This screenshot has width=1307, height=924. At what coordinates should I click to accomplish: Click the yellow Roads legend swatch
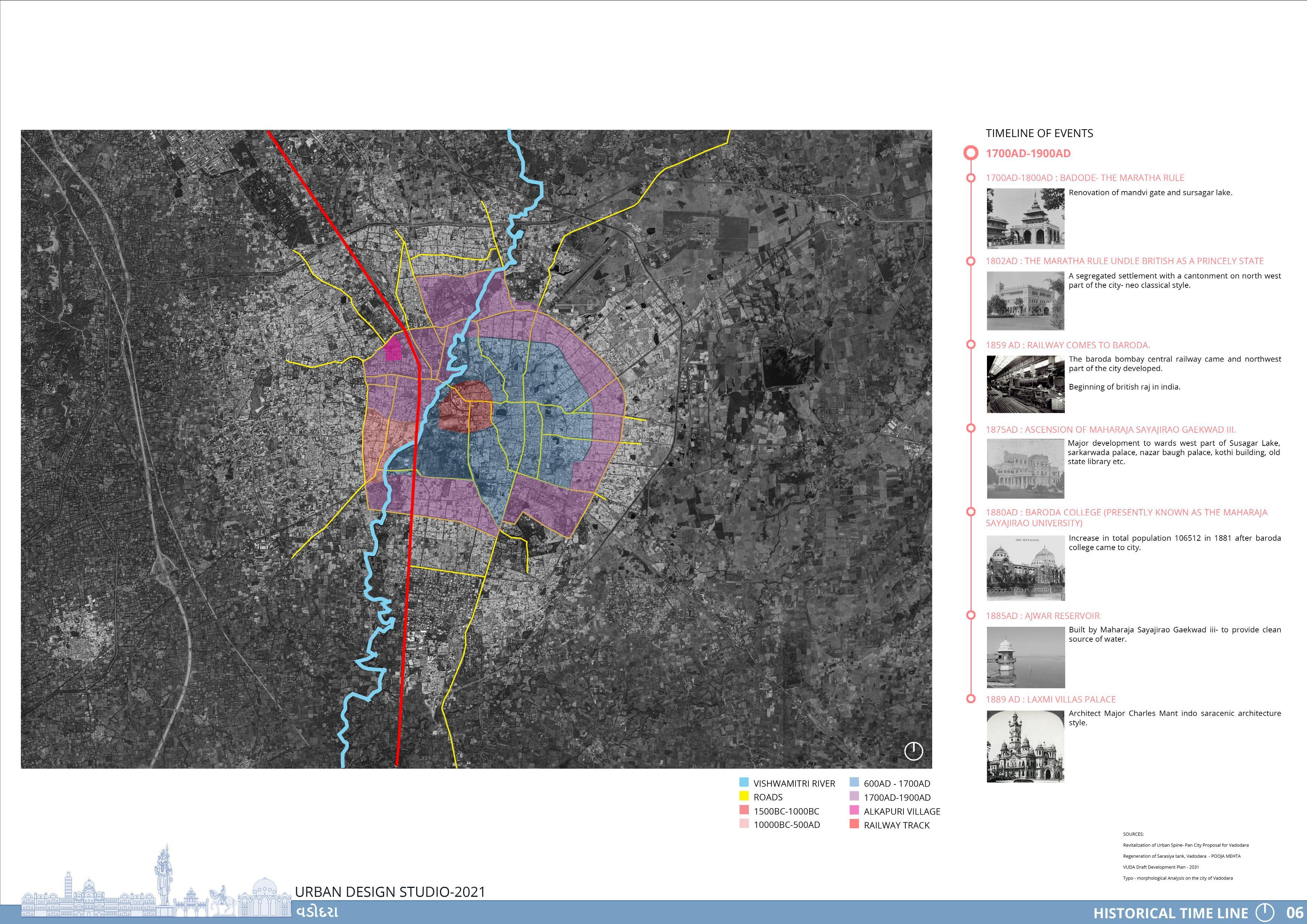[x=744, y=797]
